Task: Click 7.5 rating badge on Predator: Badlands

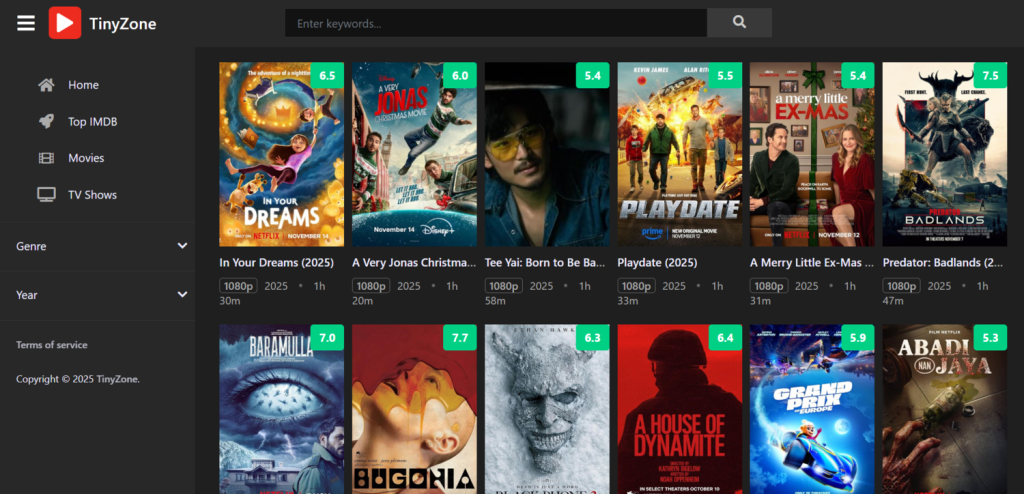Action: [x=991, y=76]
